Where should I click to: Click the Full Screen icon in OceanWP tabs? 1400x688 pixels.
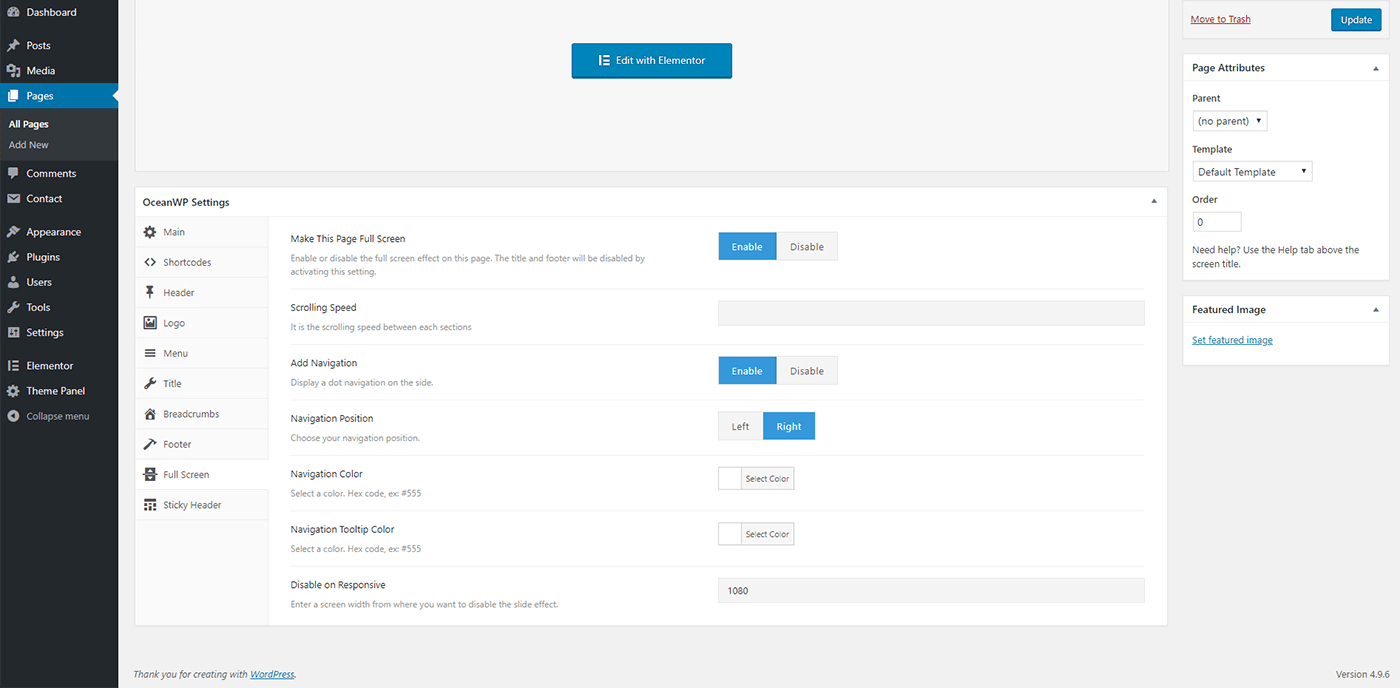150,475
